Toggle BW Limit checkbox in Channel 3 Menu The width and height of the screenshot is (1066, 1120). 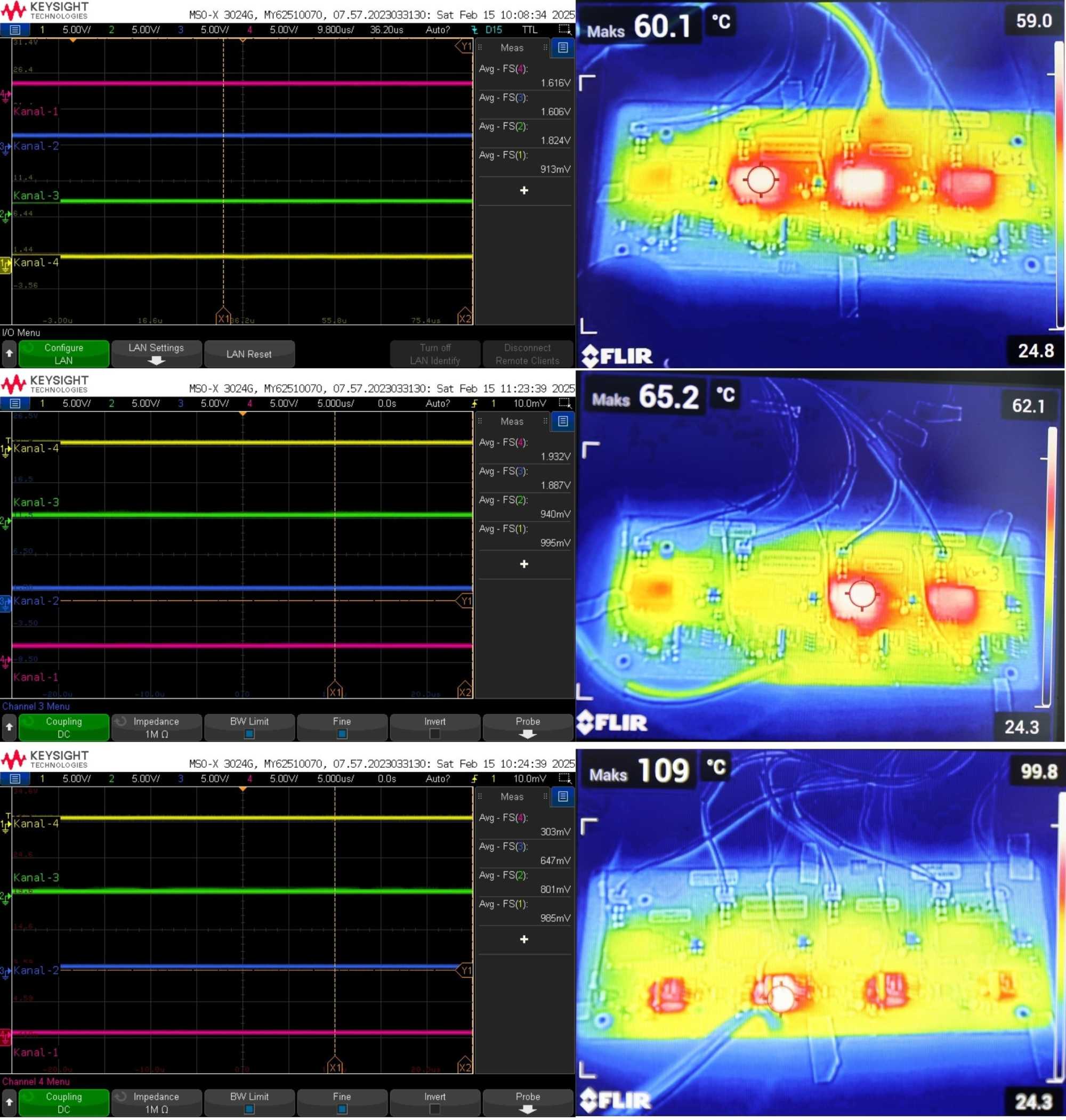(249, 733)
